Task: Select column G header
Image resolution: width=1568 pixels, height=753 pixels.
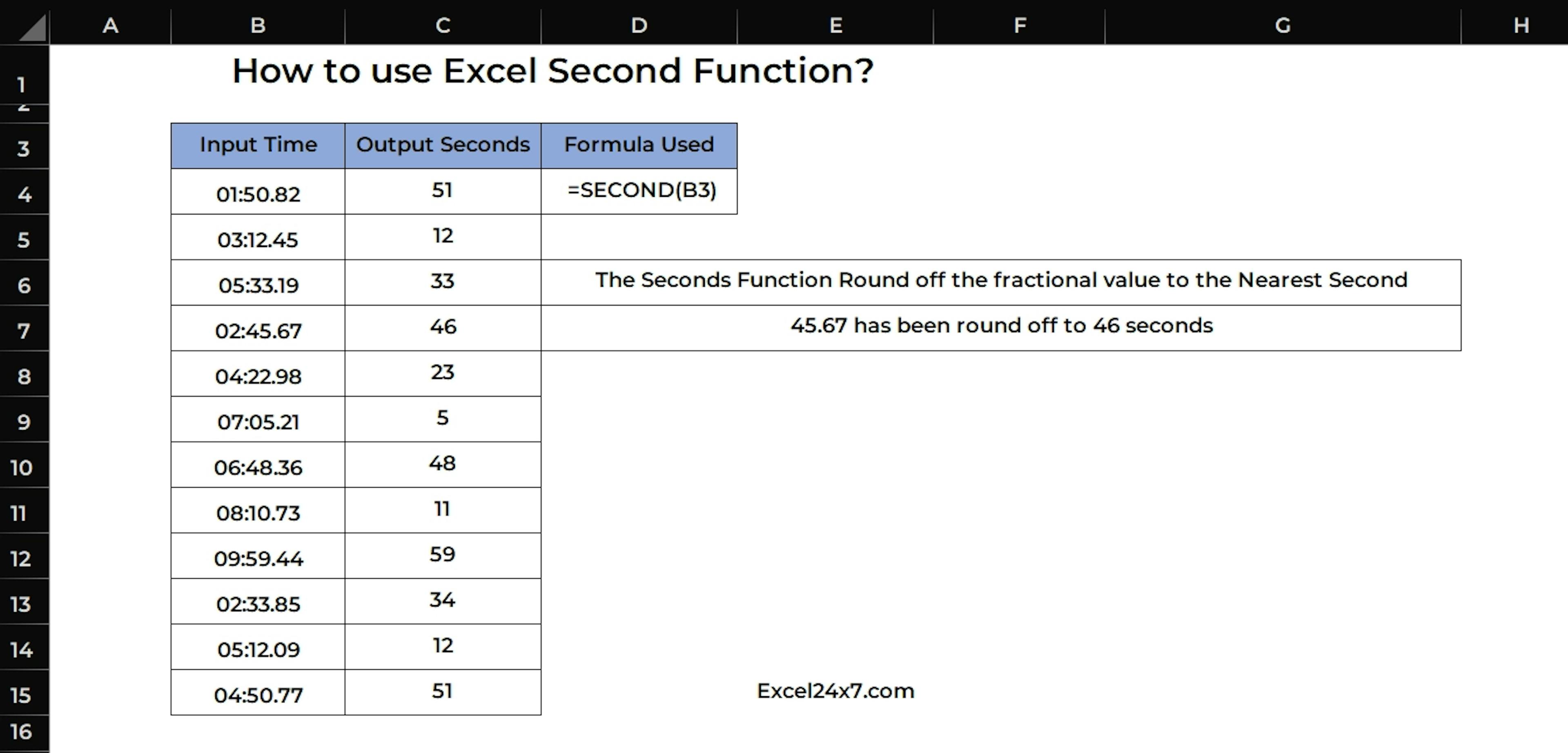Action: click(1283, 25)
